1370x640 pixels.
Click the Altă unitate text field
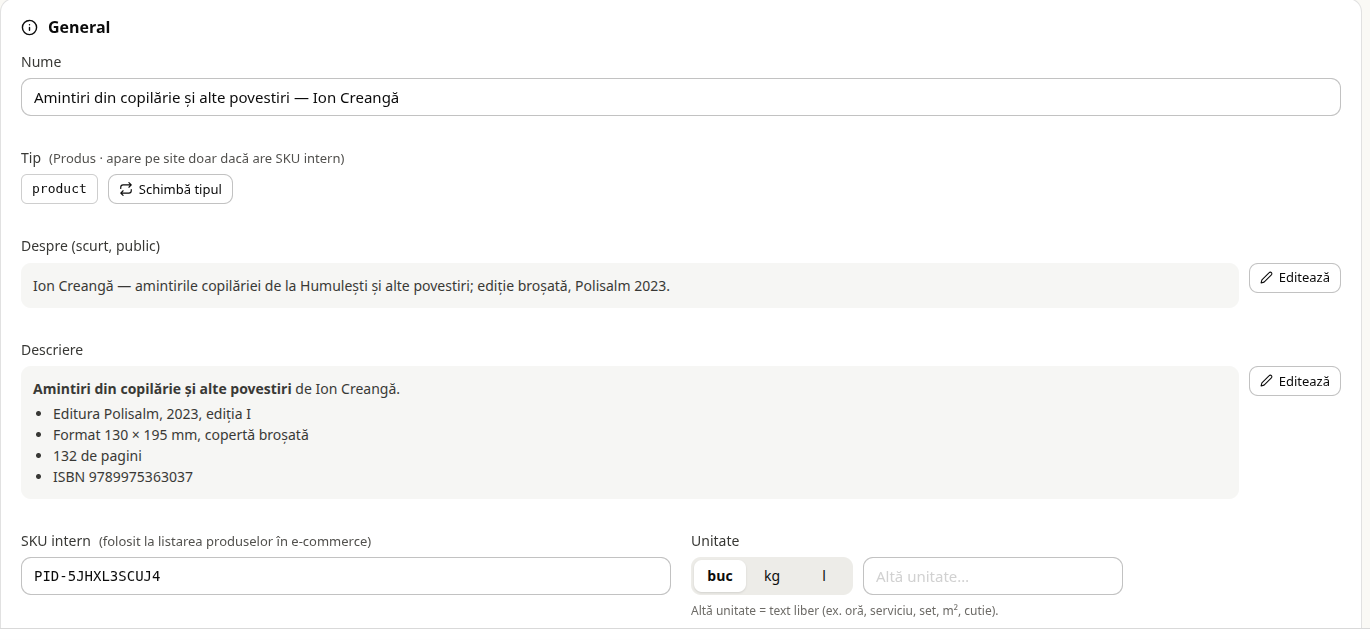(x=993, y=576)
